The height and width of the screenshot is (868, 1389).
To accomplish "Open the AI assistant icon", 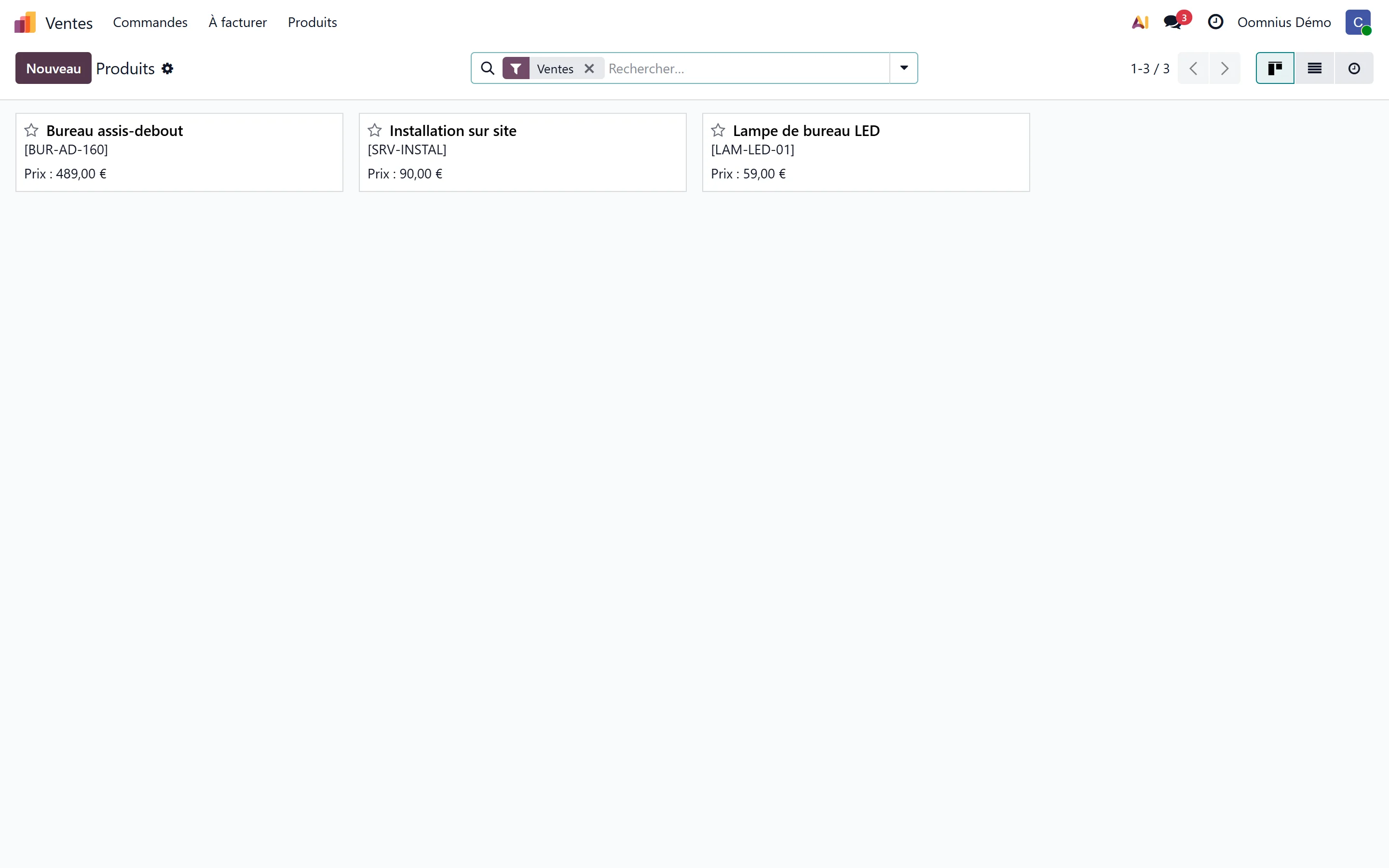I will (x=1140, y=22).
